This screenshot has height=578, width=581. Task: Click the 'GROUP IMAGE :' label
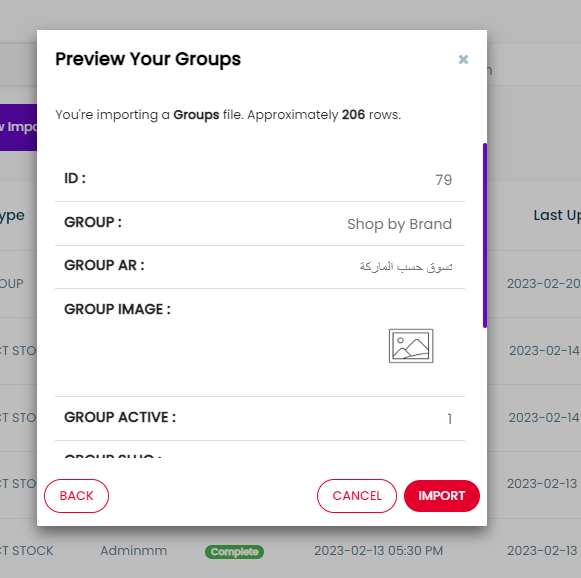[117, 309]
